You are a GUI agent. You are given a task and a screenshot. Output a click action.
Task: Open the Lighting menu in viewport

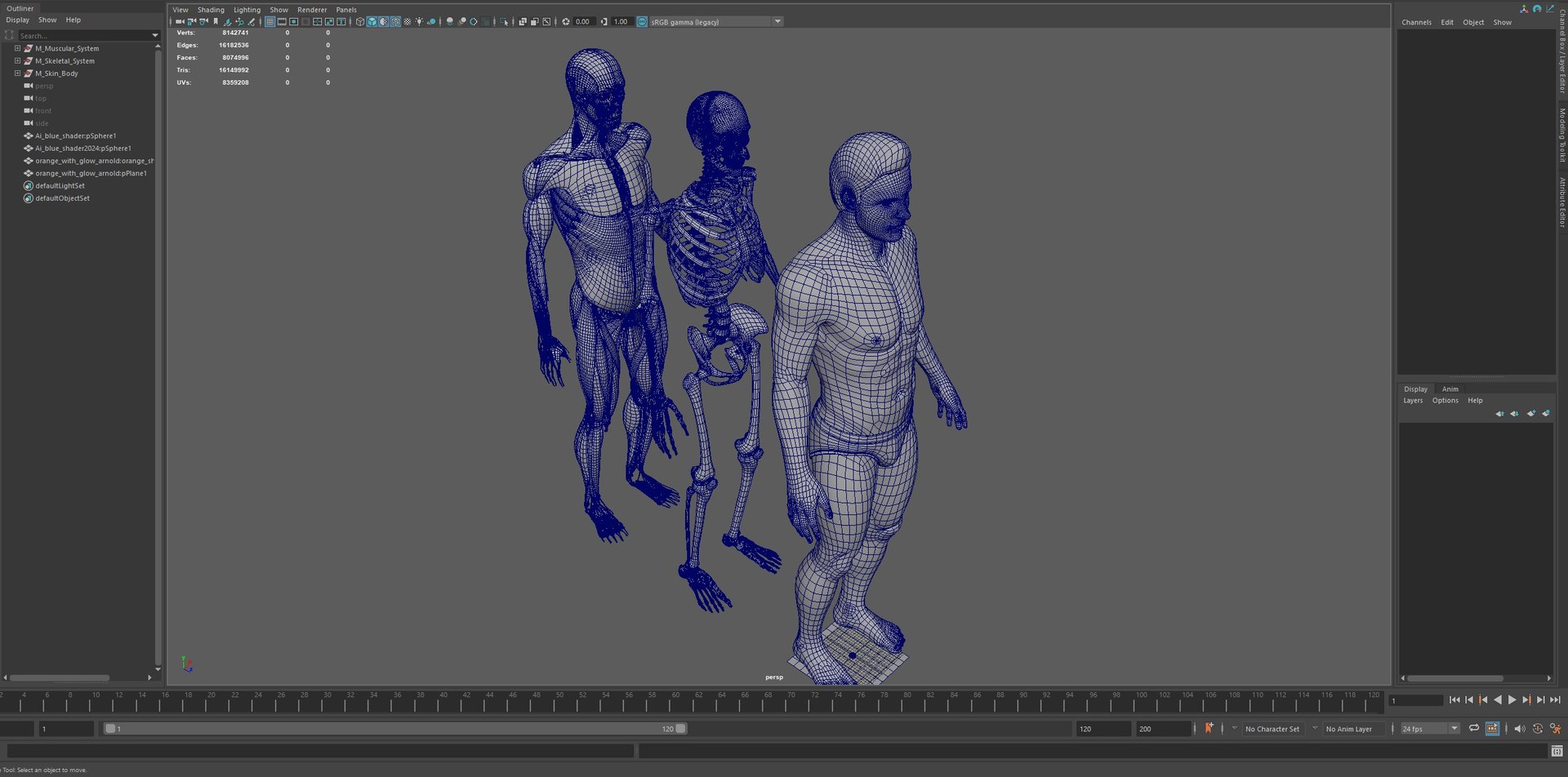coord(247,10)
